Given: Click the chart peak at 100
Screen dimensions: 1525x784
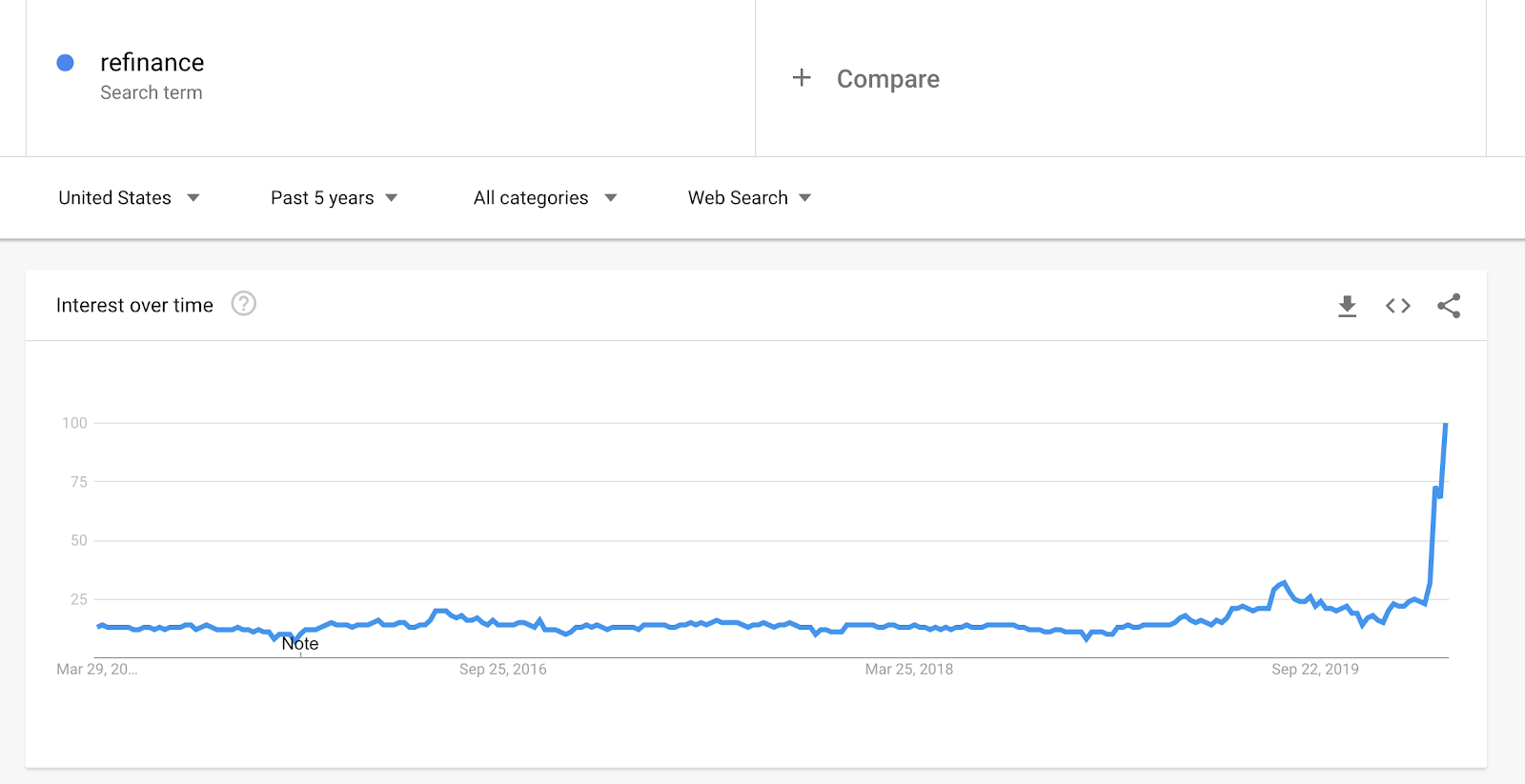Looking at the screenshot, I should (1446, 424).
